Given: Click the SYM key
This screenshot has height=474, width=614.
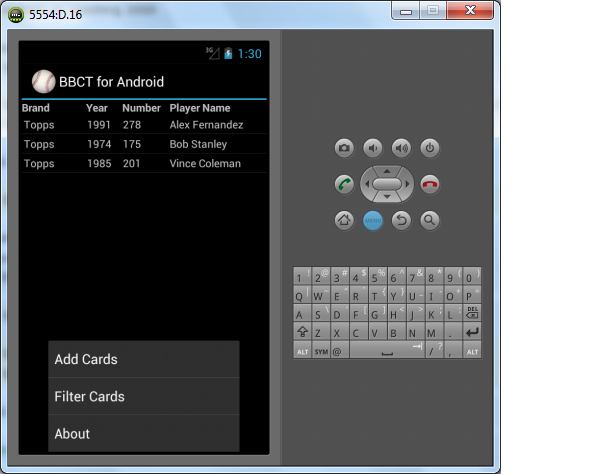Looking at the screenshot, I should pos(321,351).
